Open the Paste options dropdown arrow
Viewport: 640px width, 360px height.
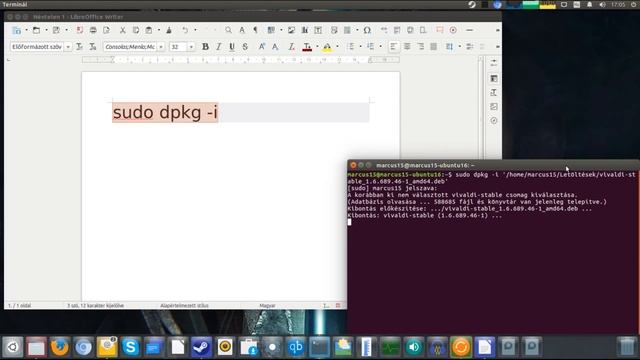coord(159,30)
